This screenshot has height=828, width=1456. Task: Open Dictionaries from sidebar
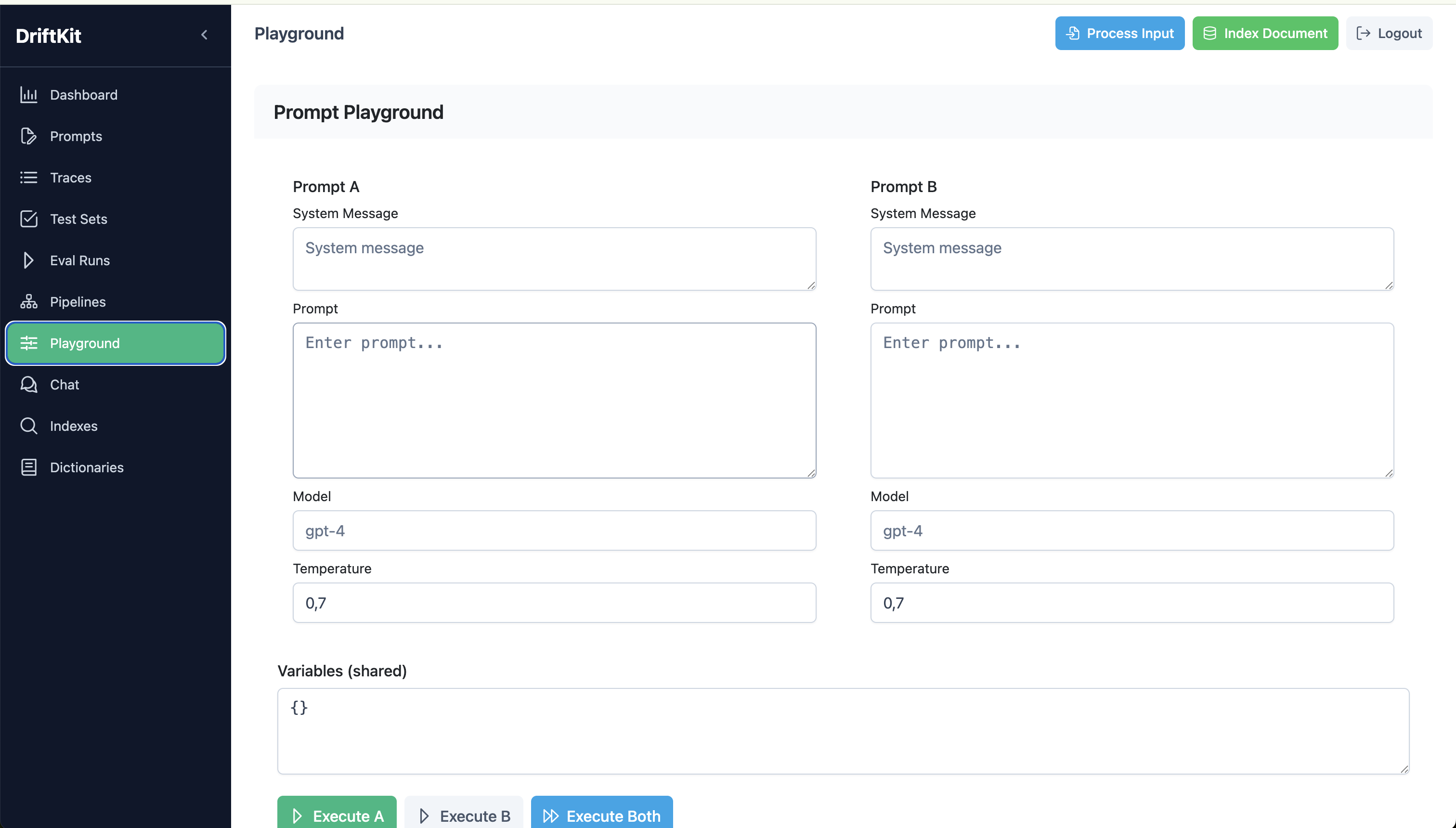click(x=116, y=467)
